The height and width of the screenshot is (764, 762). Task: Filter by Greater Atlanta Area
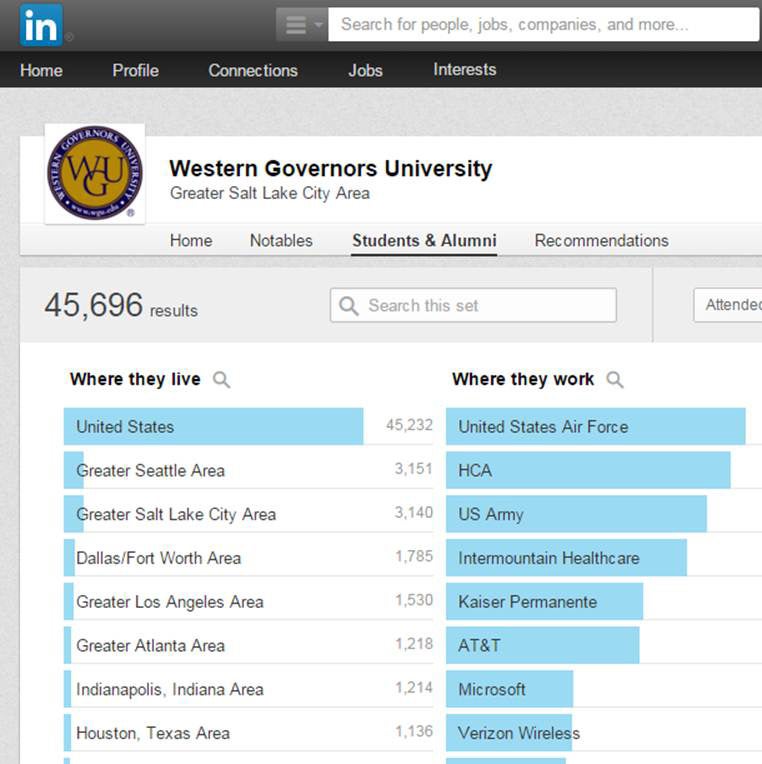pyautogui.click(x=248, y=645)
